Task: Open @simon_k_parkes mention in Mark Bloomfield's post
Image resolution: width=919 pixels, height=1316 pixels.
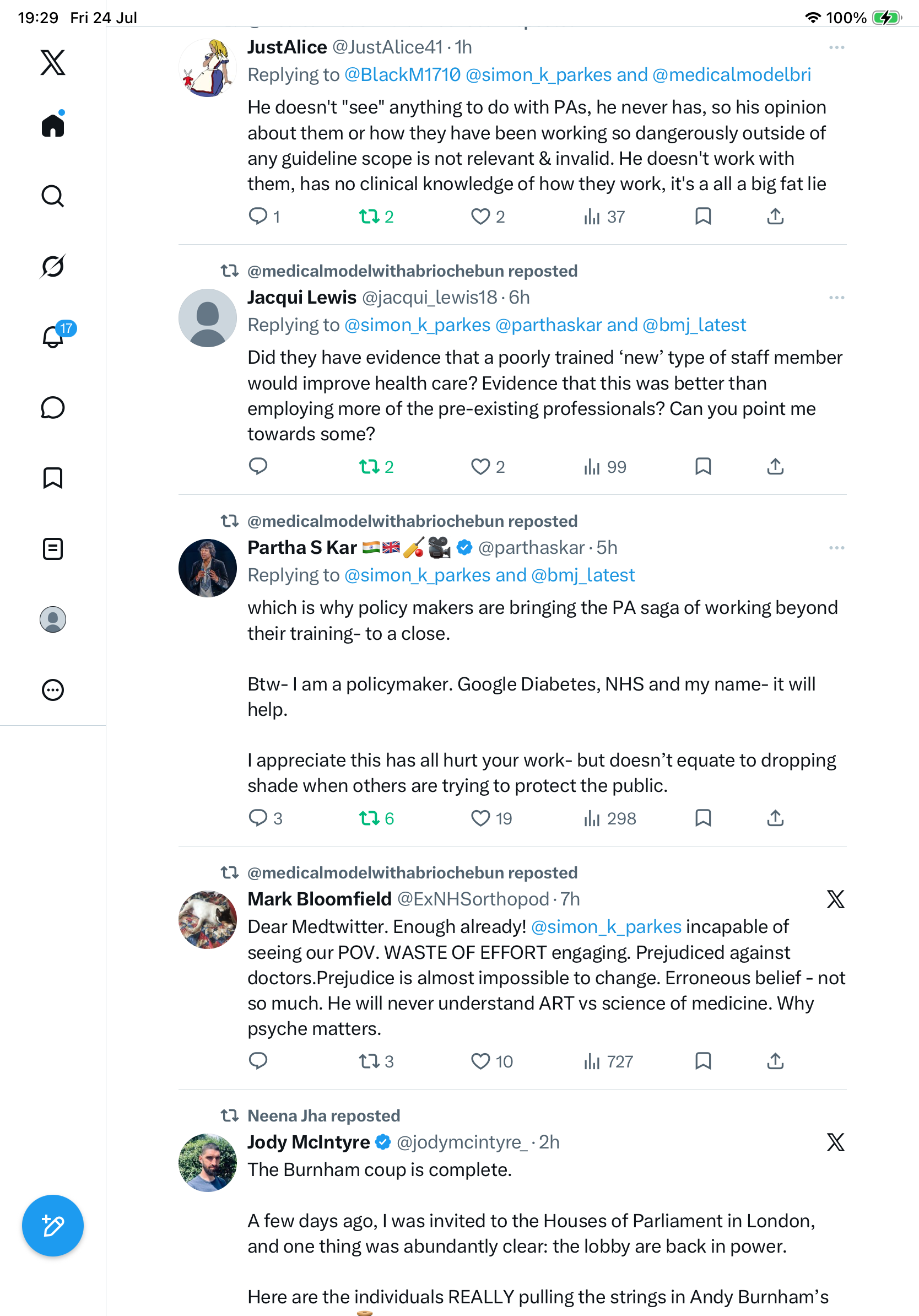Action: click(x=606, y=926)
